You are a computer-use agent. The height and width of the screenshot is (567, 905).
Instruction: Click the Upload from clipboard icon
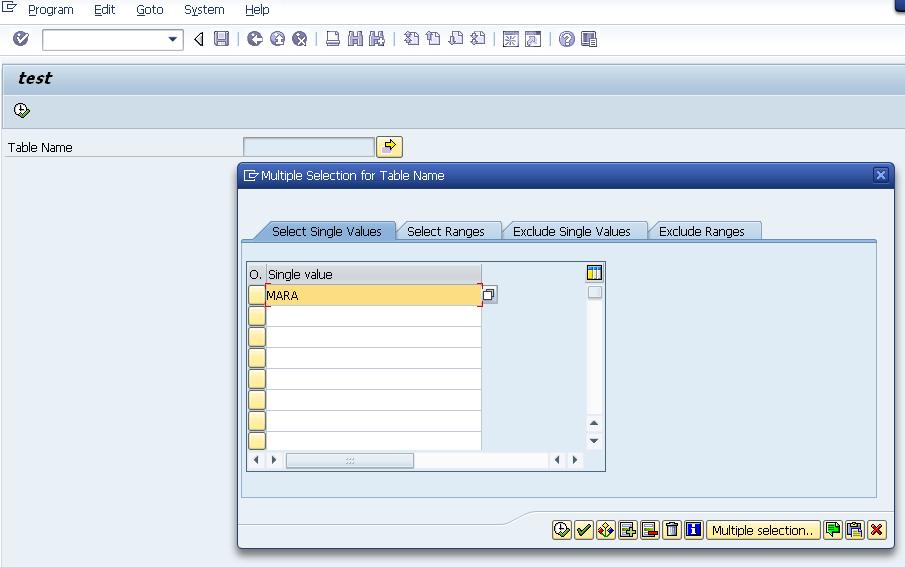[x=855, y=530]
